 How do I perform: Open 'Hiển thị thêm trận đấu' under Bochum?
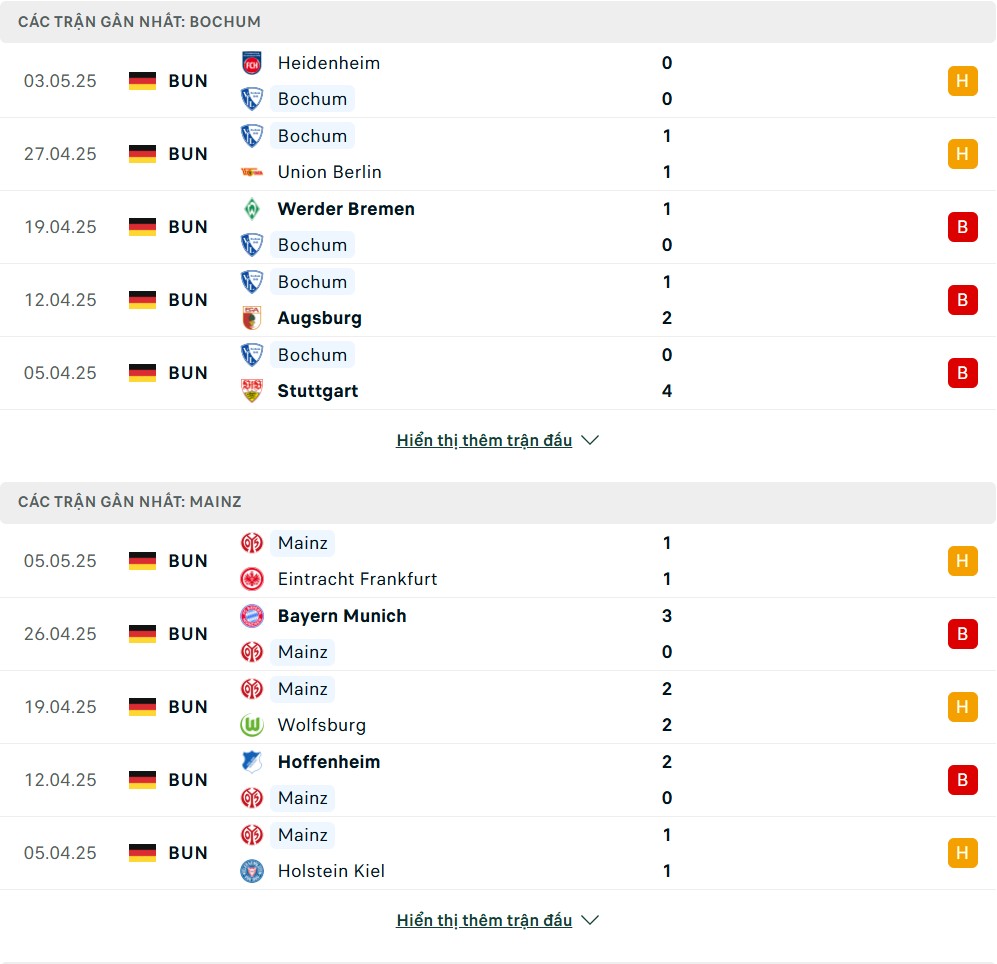(484, 440)
